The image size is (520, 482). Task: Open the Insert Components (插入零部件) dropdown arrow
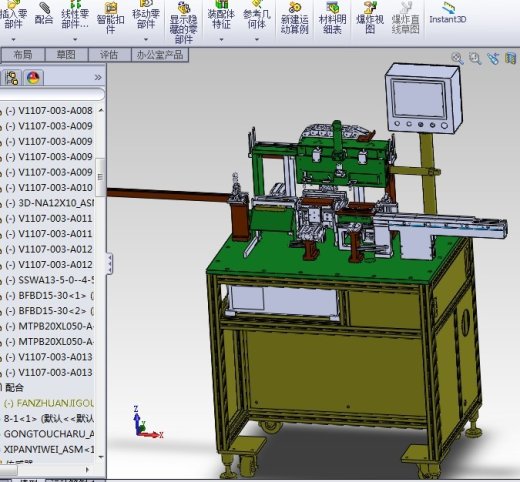tap(14, 40)
